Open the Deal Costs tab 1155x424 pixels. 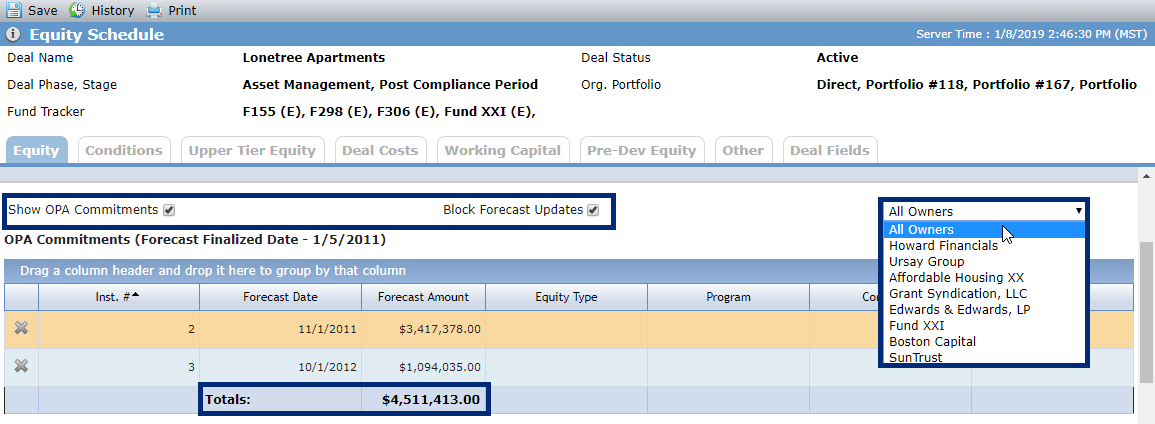coord(380,150)
